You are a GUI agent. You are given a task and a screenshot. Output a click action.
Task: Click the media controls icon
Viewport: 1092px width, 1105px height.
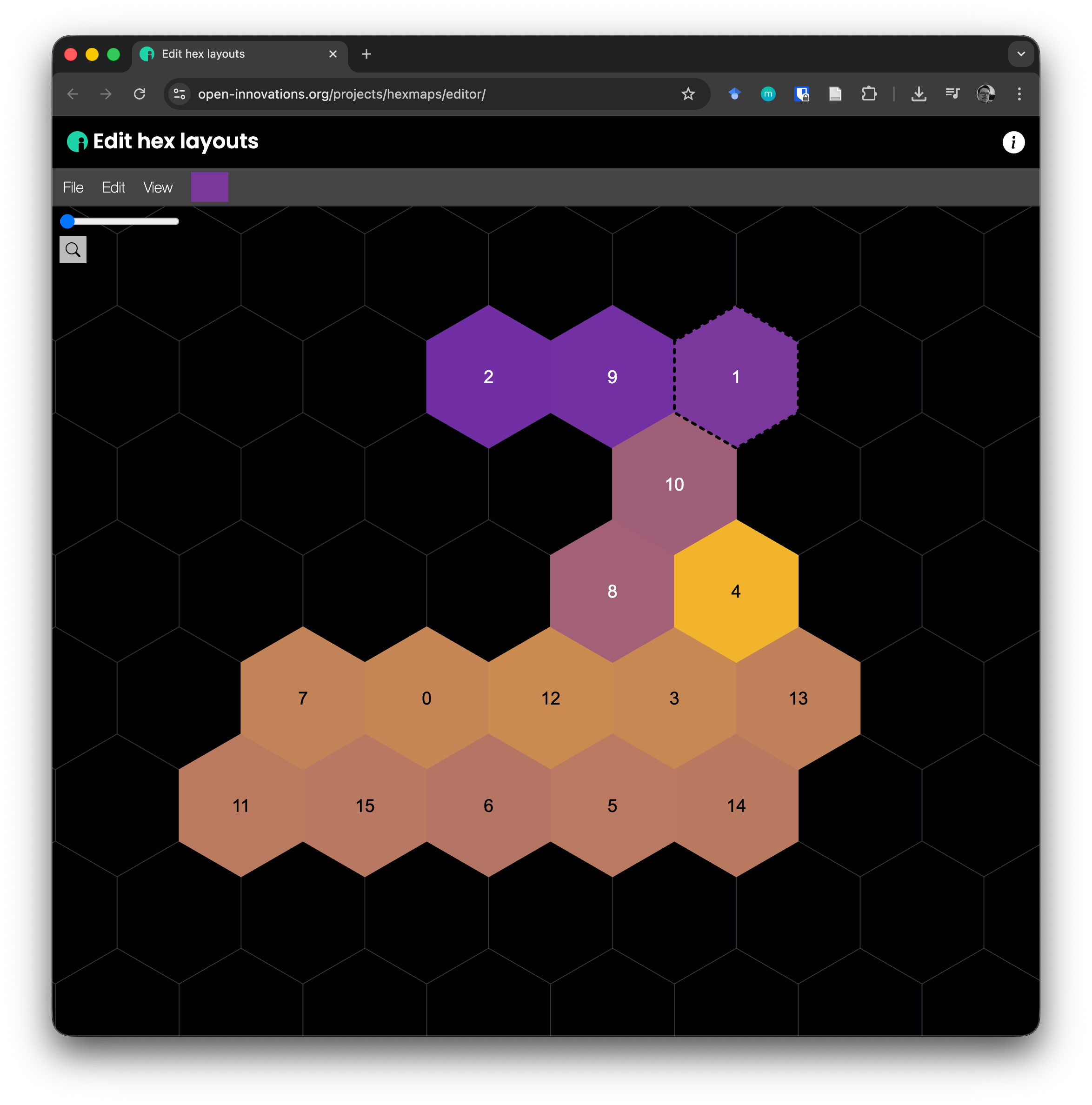point(952,94)
